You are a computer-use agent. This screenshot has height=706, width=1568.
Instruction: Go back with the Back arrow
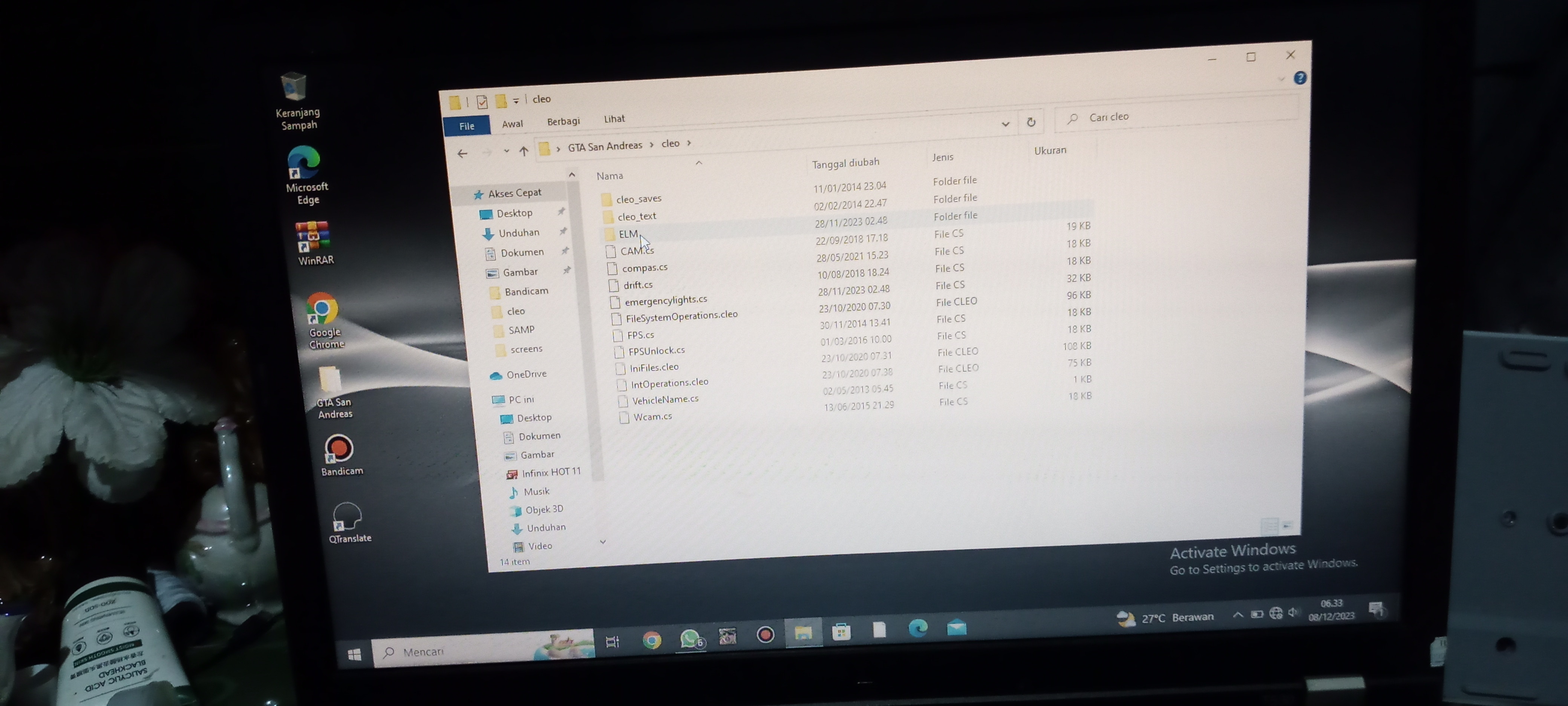(462, 153)
